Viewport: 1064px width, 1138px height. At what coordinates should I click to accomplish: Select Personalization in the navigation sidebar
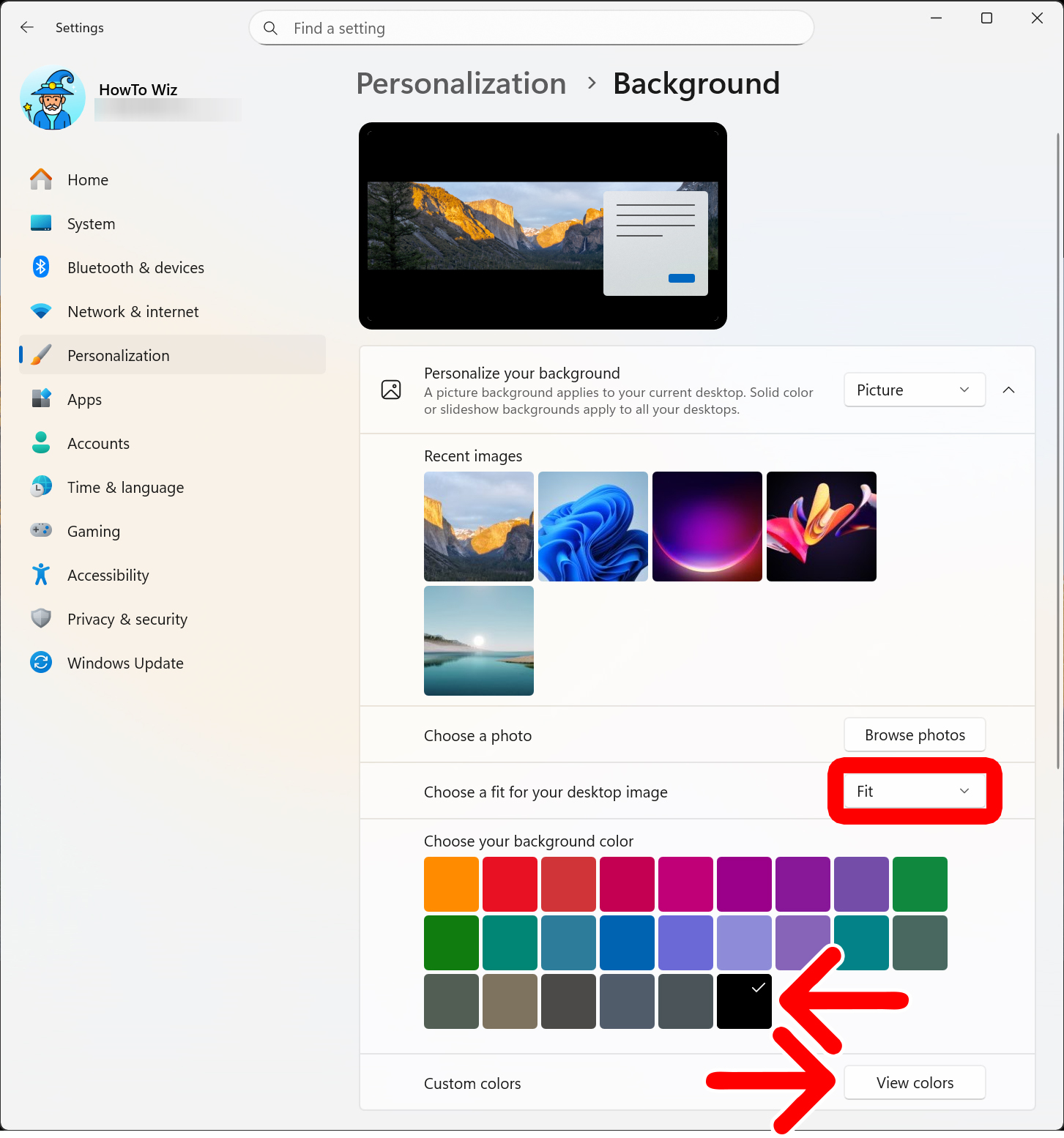(118, 355)
